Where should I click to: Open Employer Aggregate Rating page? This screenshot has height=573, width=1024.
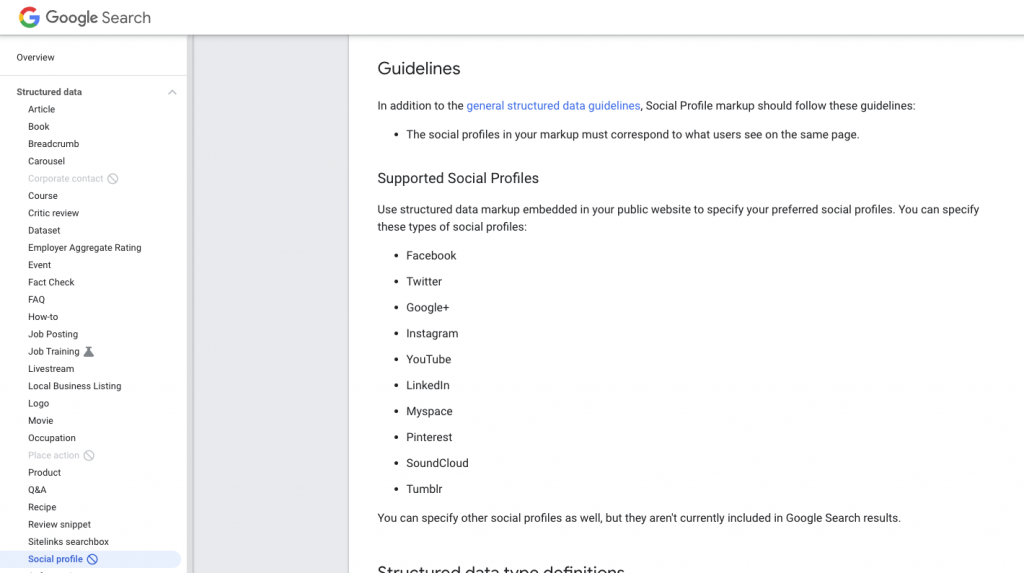pos(85,248)
